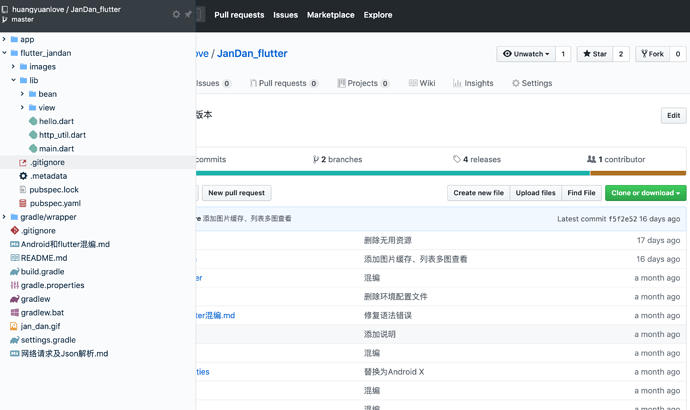Click New pull request button

click(237, 193)
